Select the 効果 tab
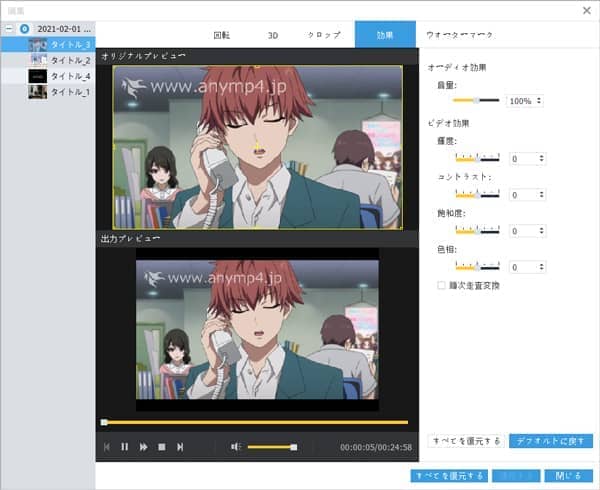 click(x=385, y=34)
